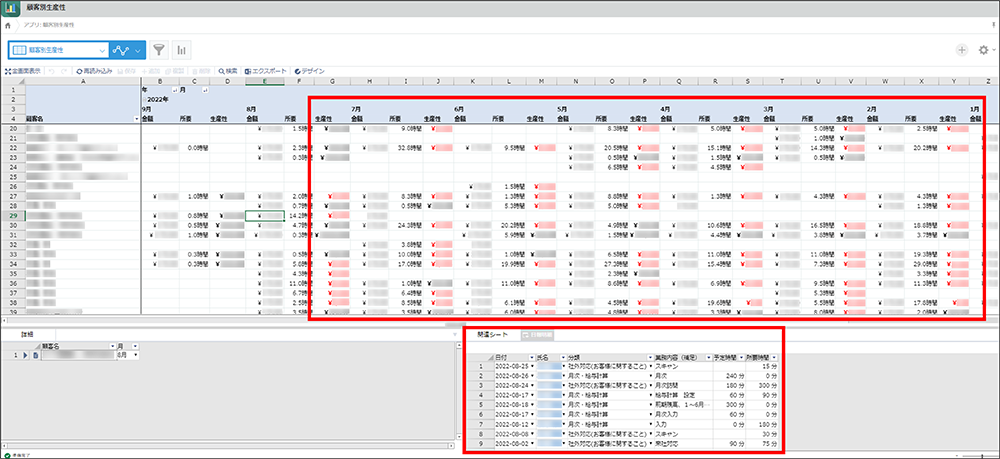Expand the chevron beside settings gear
Viewport: 1000px width, 459px height.
coord(994,50)
